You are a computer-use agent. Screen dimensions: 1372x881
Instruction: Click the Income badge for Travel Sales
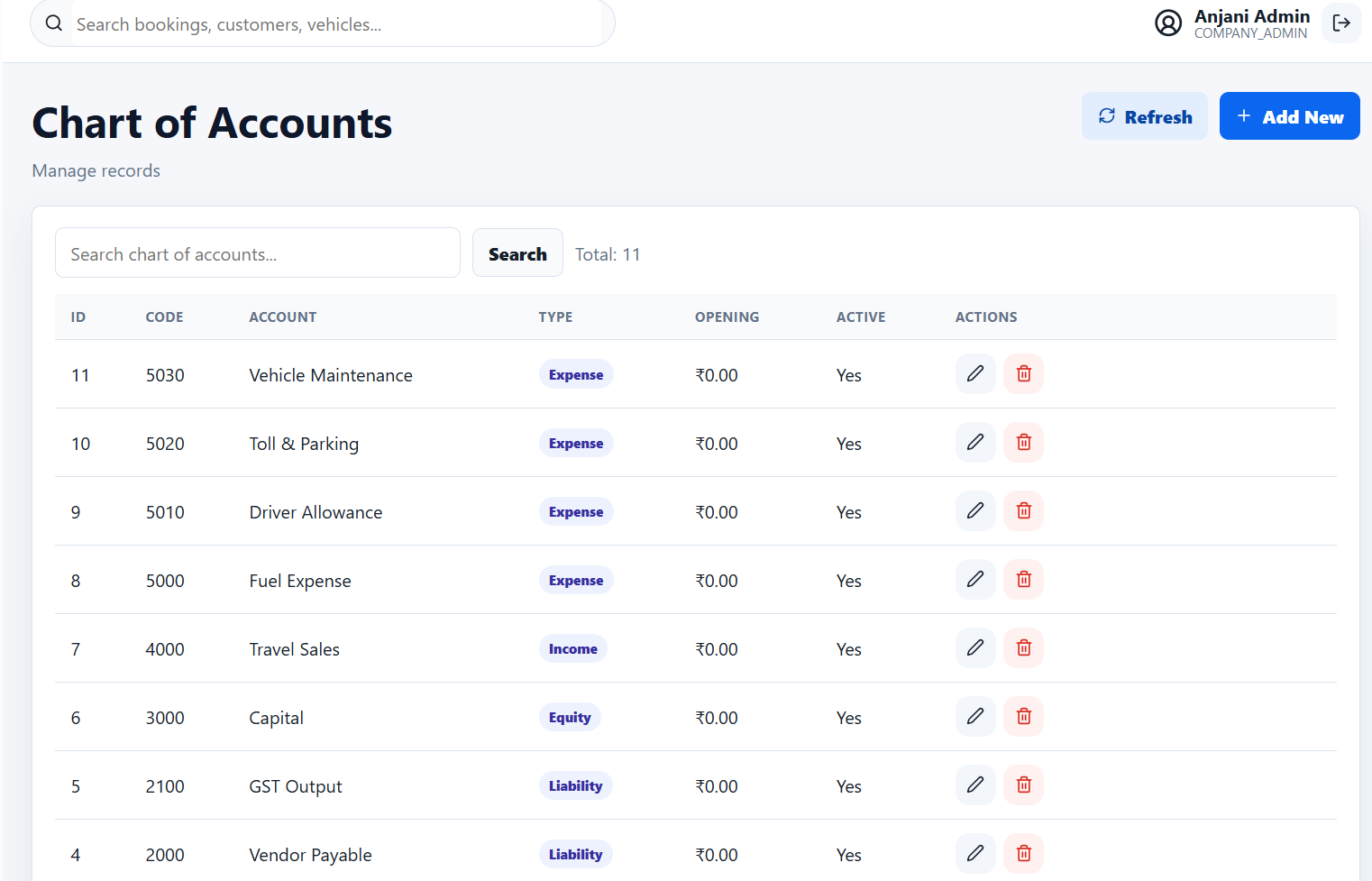coord(573,649)
